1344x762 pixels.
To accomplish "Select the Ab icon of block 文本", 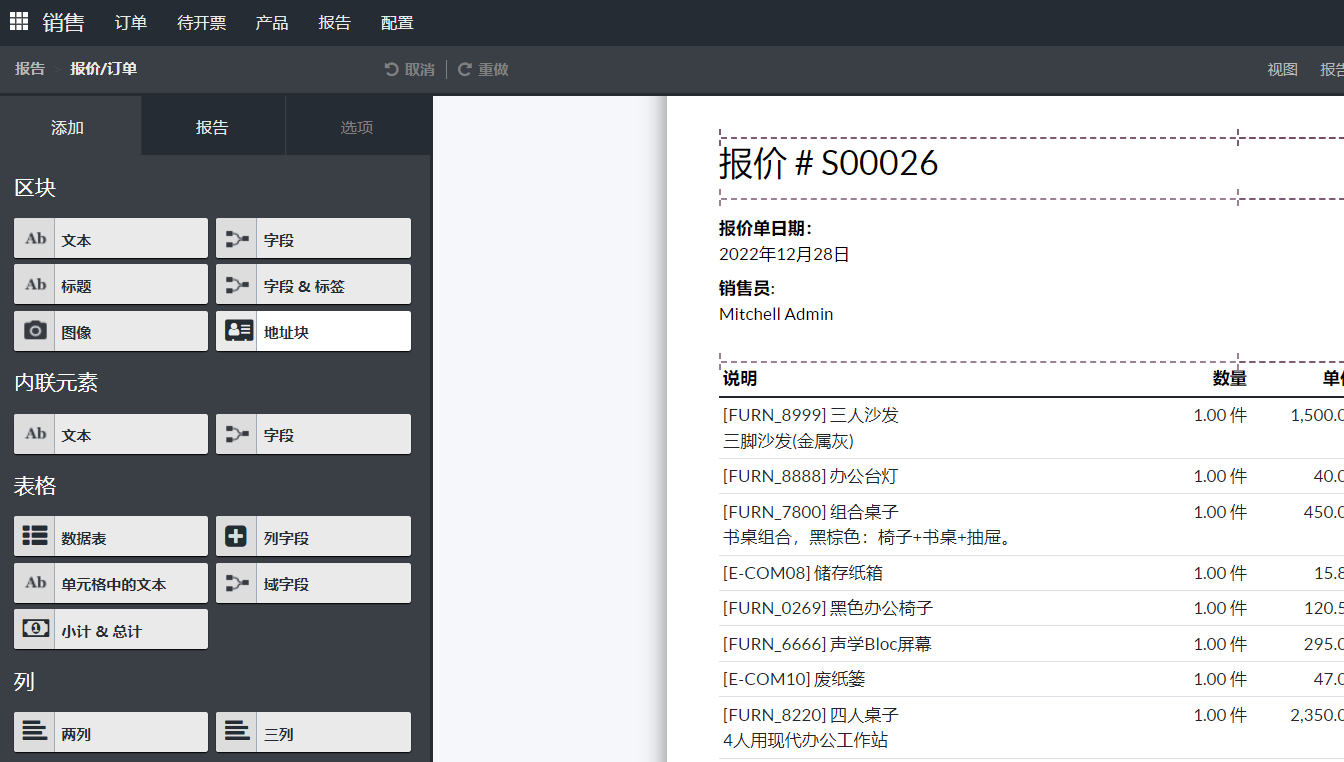I will coord(35,239).
